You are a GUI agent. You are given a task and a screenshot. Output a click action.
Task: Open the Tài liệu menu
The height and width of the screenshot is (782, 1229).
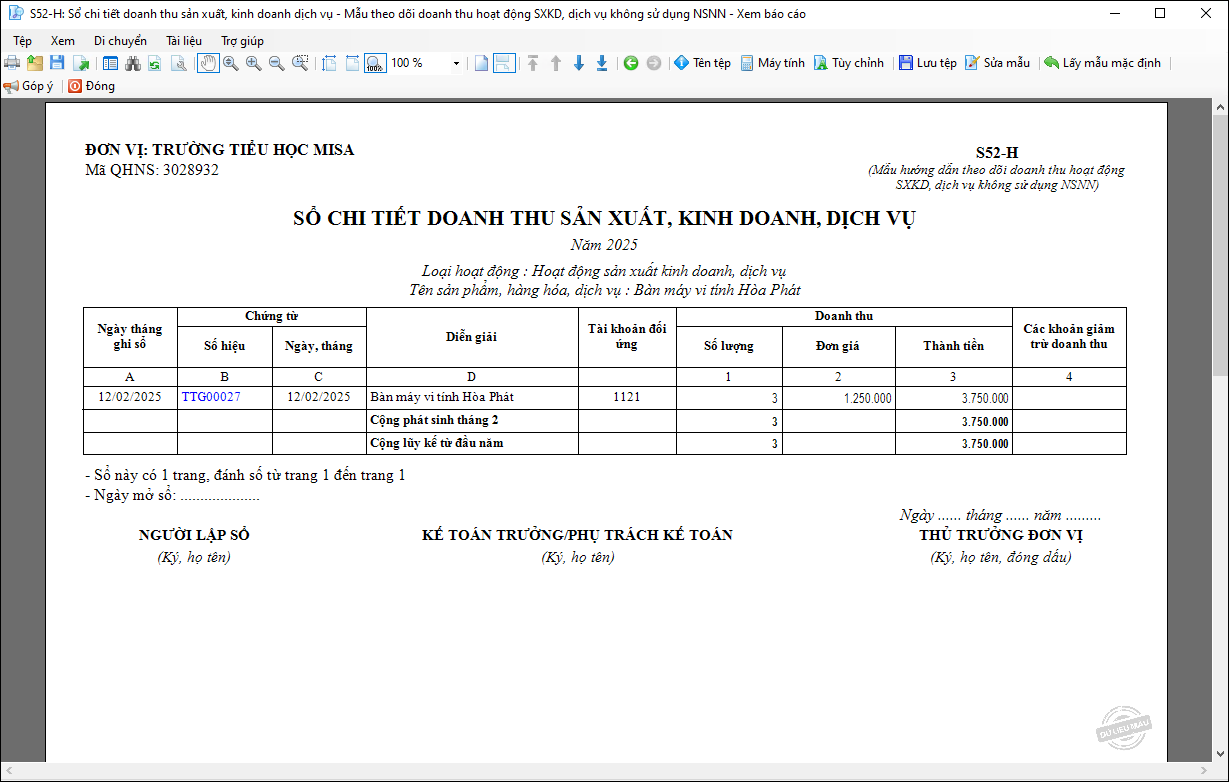pyautogui.click(x=184, y=41)
